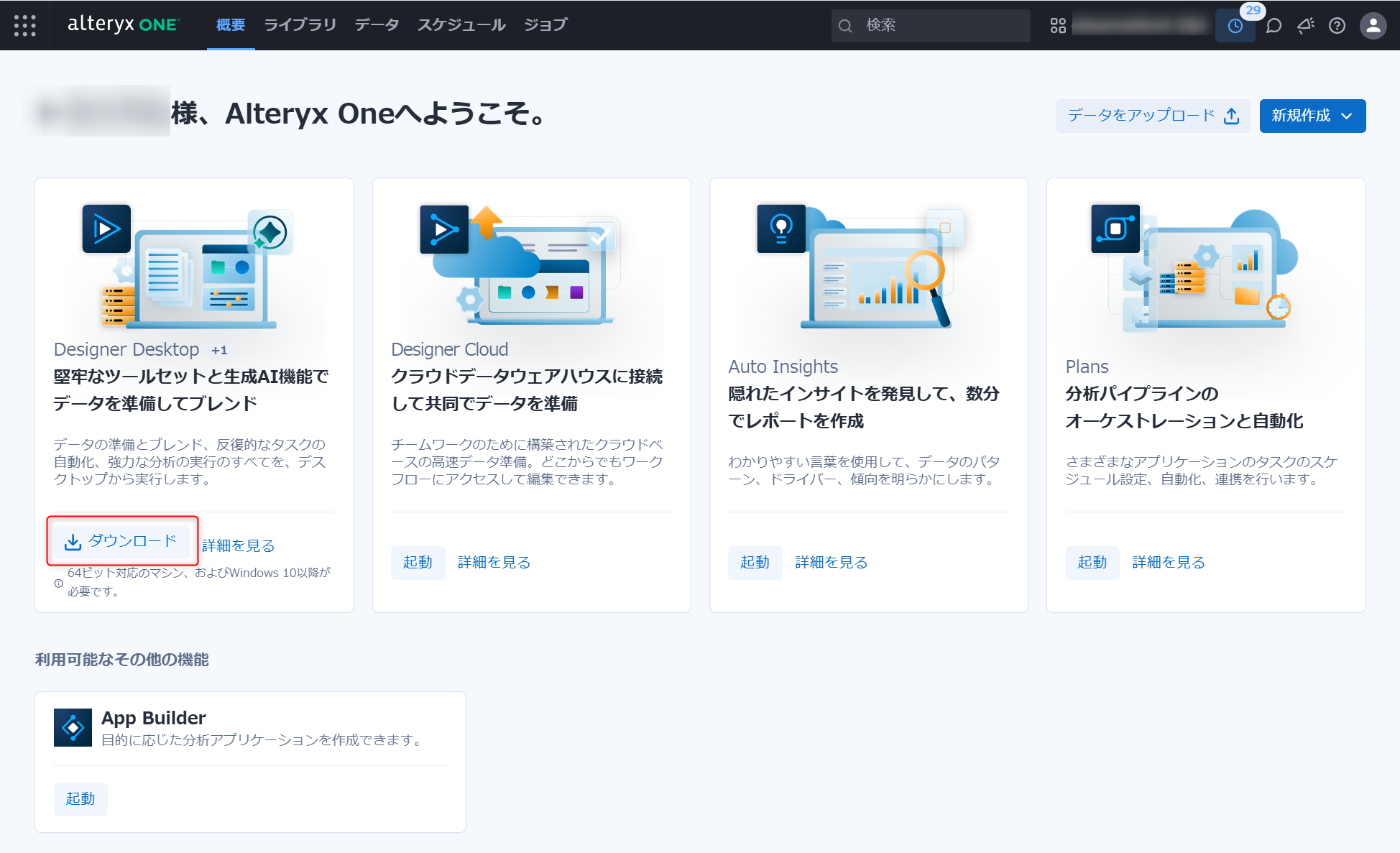The image size is (1400, 853).
Task: Click 利用可能なその他の機能 heading
Action: coord(122,660)
